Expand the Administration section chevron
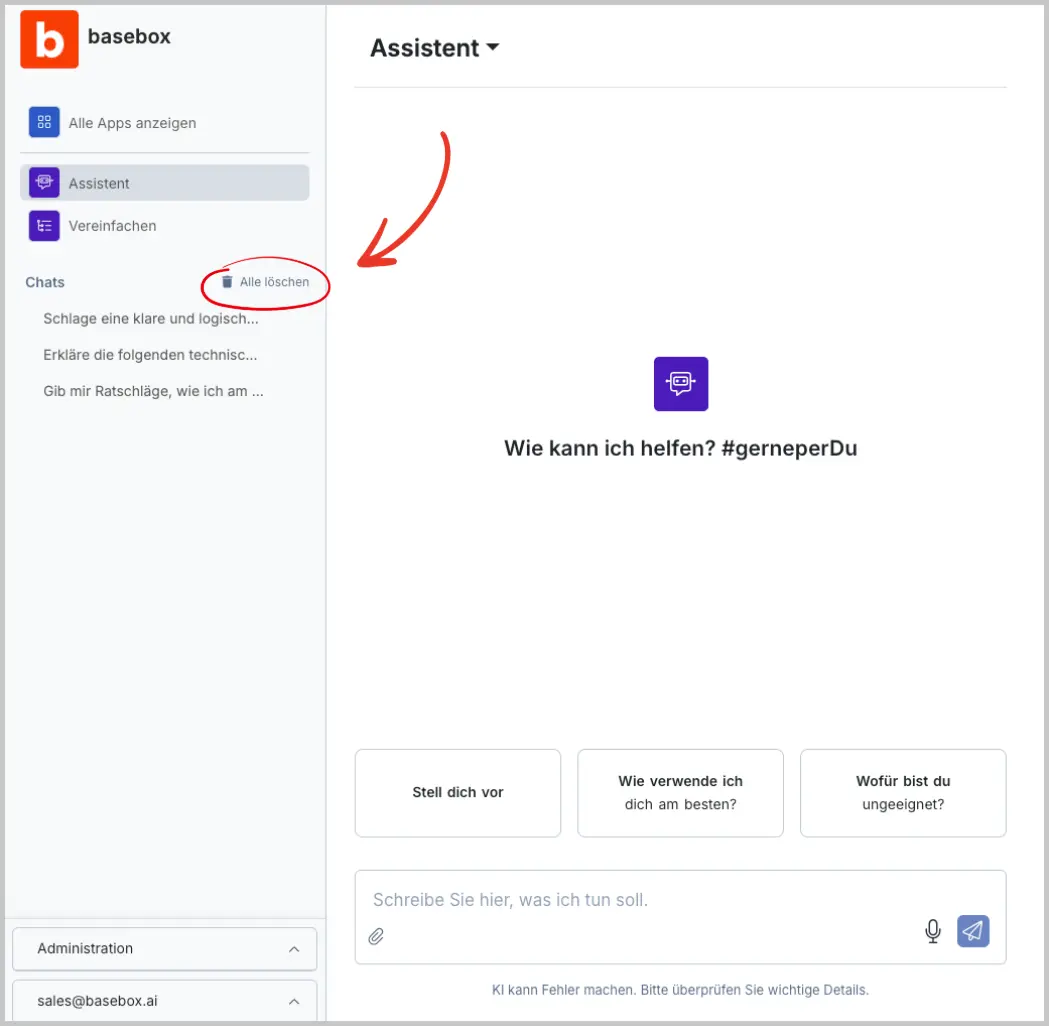Viewport: 1049px width, 1026px height. tap(293, 949)
